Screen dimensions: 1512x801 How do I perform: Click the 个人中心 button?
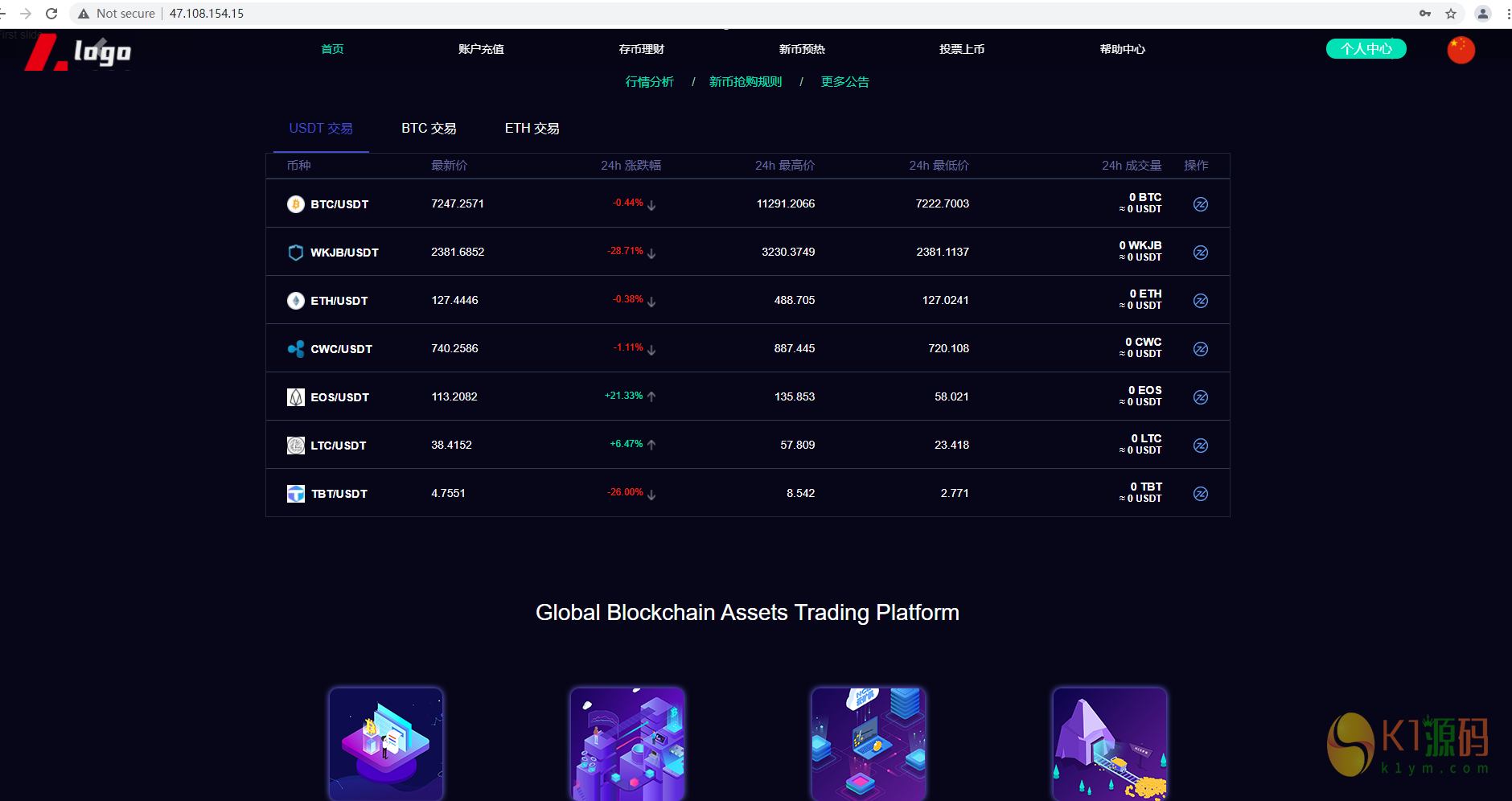(x=1366, y=49)
